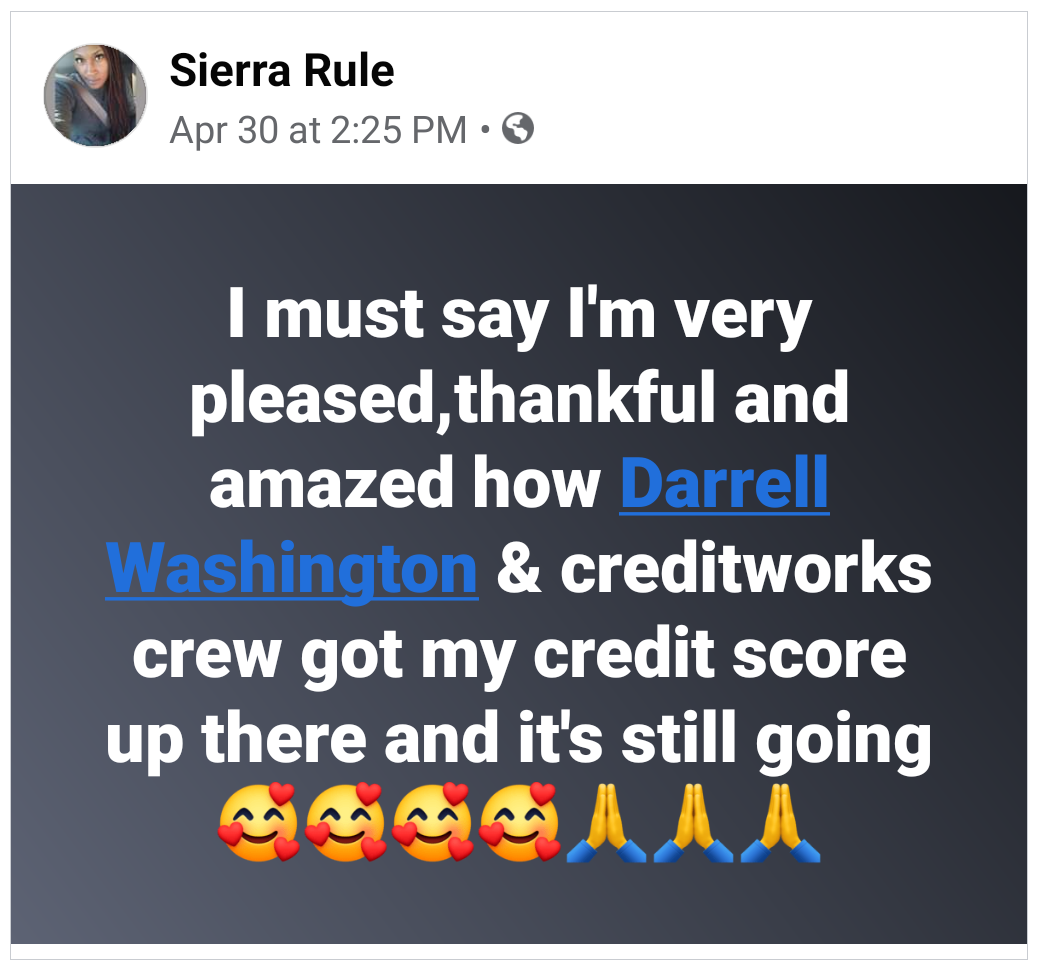Image resolution: width=1039 pixels, height=970 pixels.
Task: Open the tagged Darrell name link
Action: click(724, 482)
